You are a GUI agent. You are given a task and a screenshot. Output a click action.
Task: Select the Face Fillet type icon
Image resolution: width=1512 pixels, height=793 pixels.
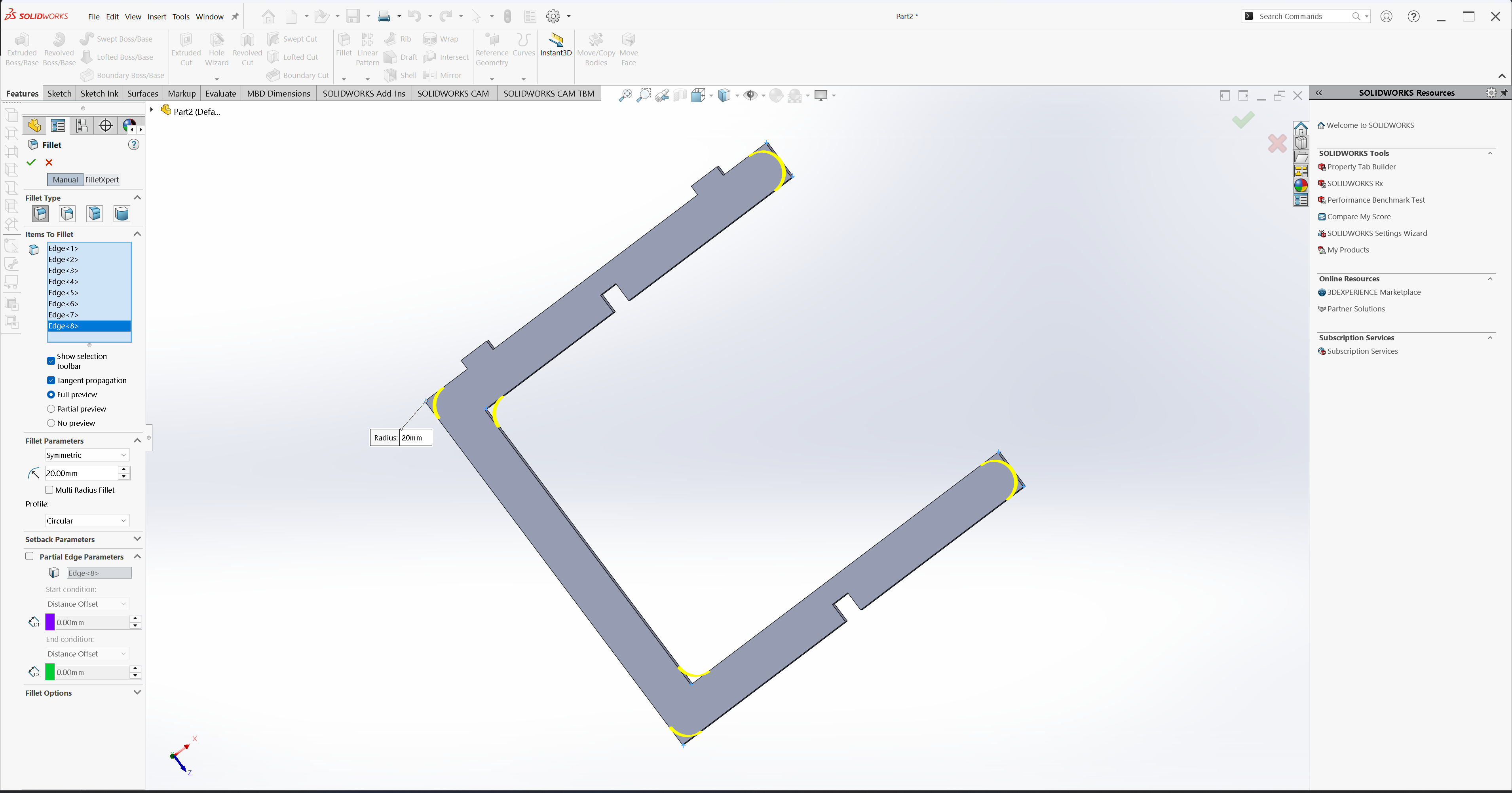pos(95,214)
